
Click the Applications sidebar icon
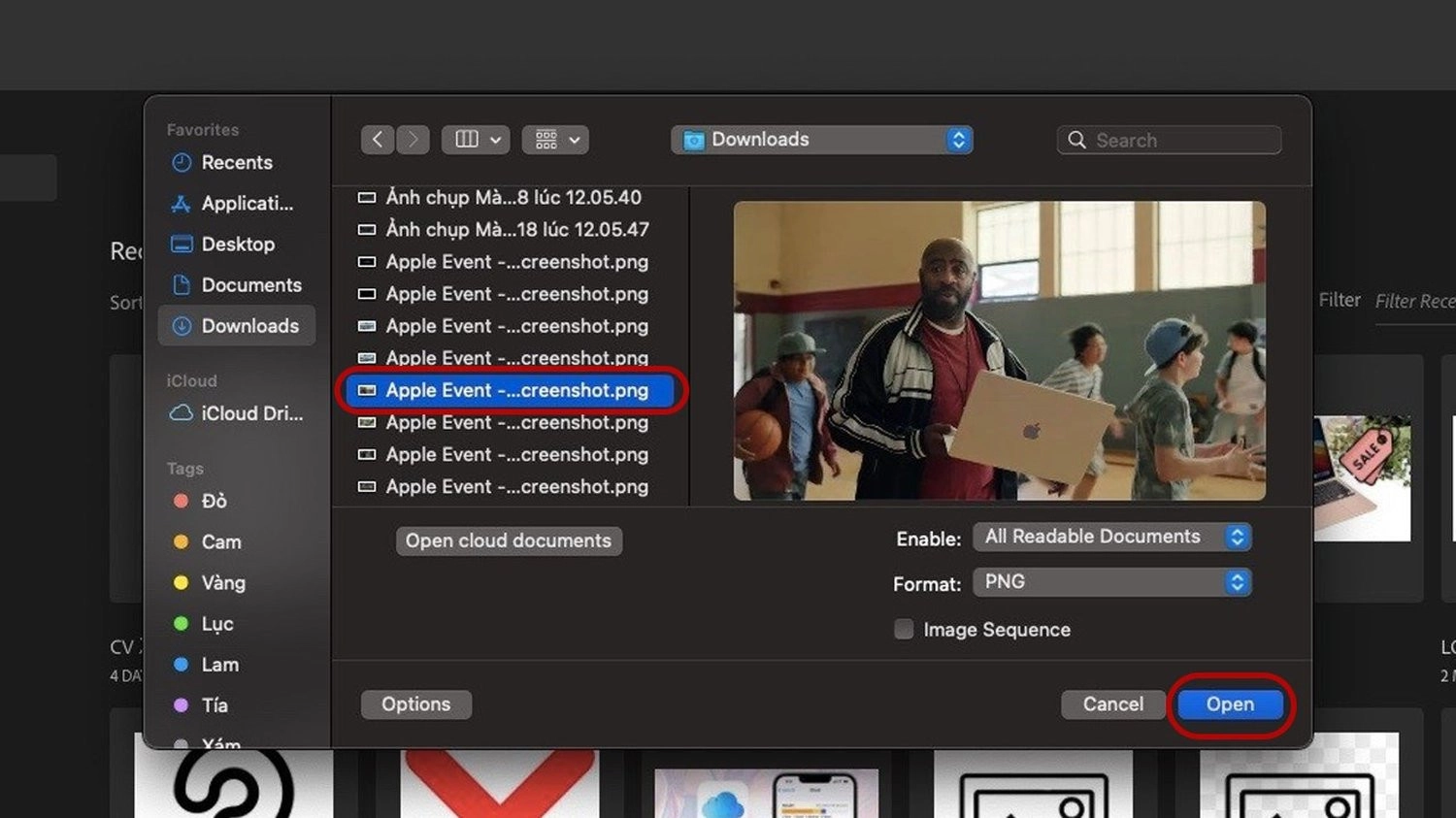coord(181,204)
